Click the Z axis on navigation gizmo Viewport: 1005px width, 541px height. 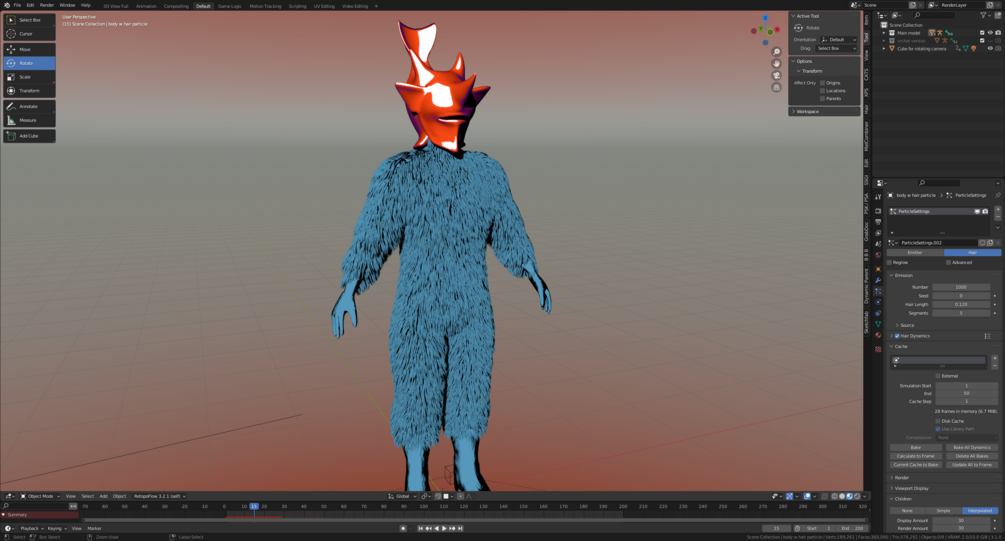[x=765, y=18]
